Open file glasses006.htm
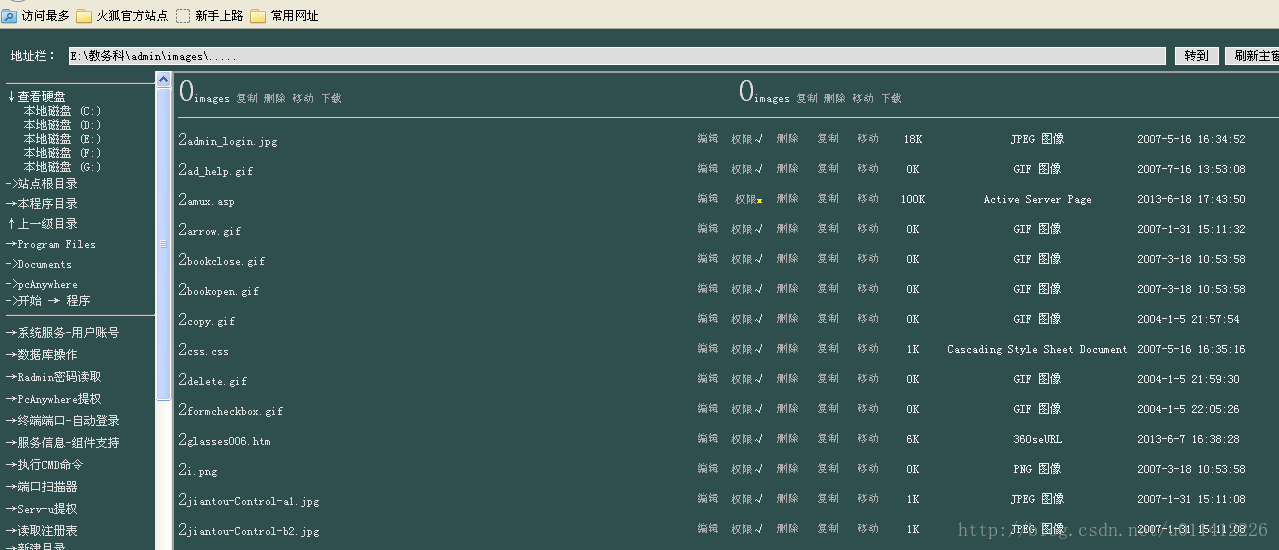The image size is (1279, 550). [x=229, y=441]
